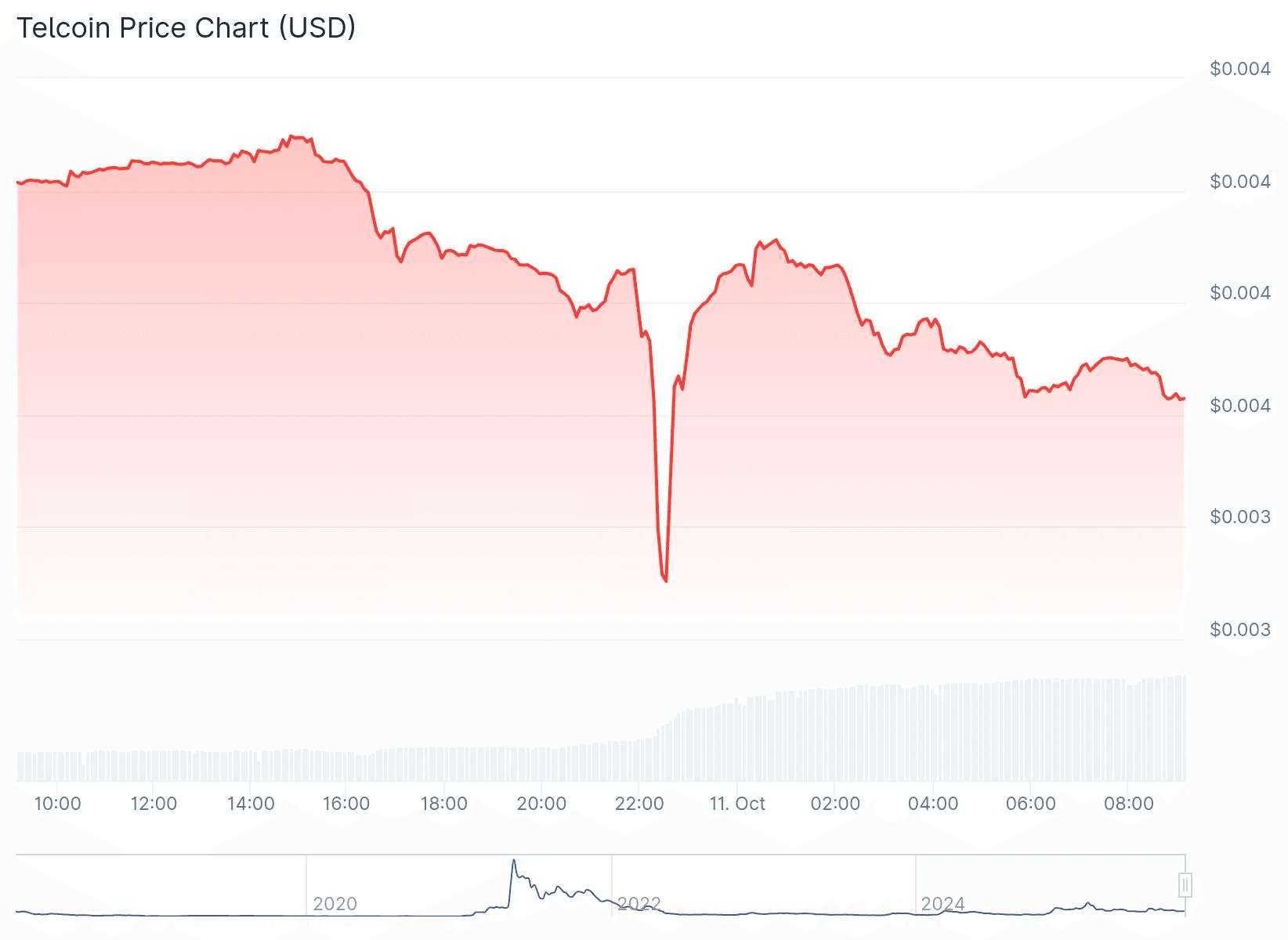Select the 04:00 time axis label
The width and height of the screenshot is (1288, 940).
[x=933, y=804]
